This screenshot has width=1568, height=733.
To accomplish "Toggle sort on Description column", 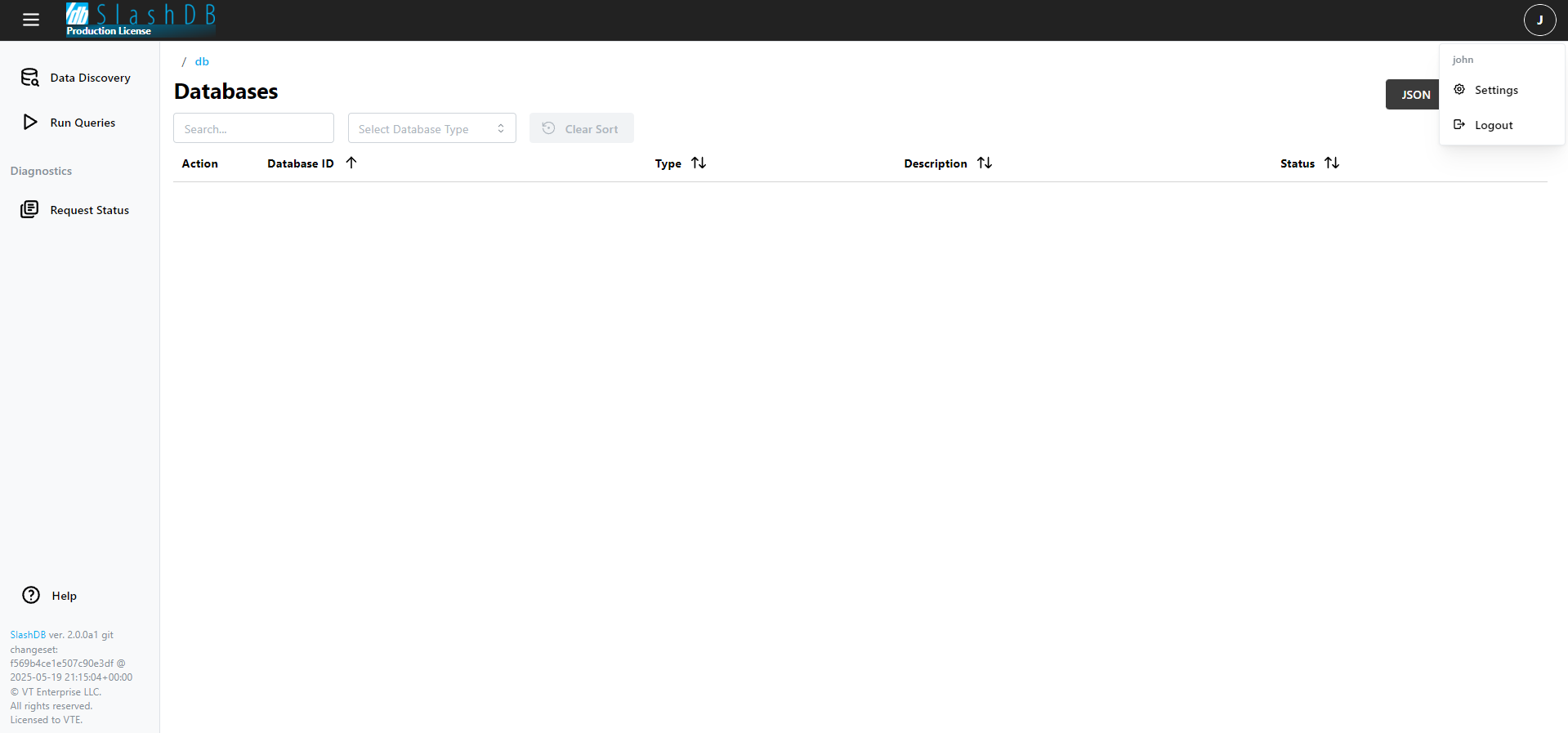I will tap(985, 163).
